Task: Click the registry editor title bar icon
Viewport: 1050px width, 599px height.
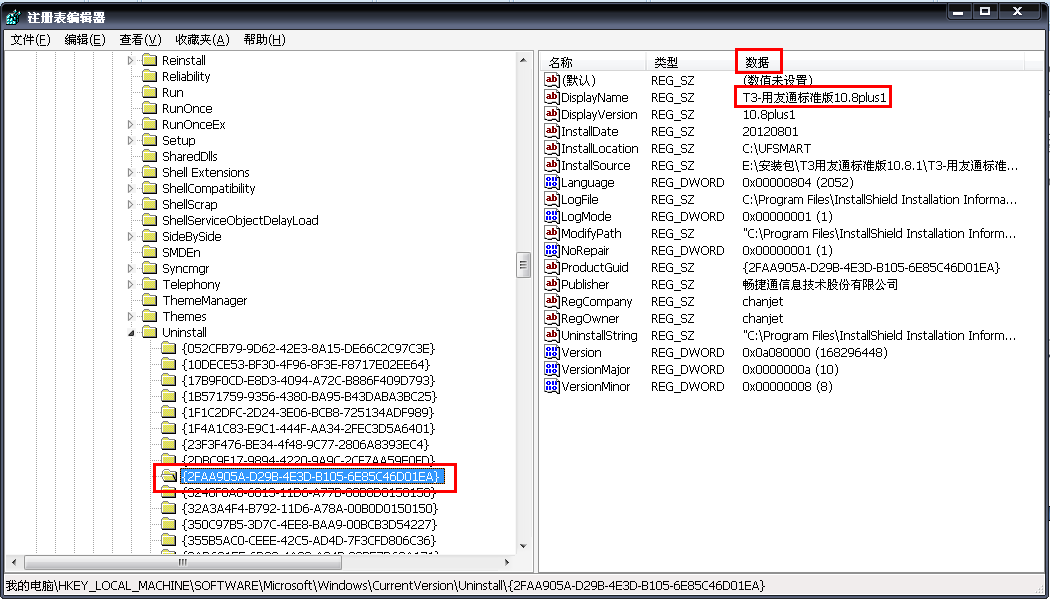Action: [13, 17]
